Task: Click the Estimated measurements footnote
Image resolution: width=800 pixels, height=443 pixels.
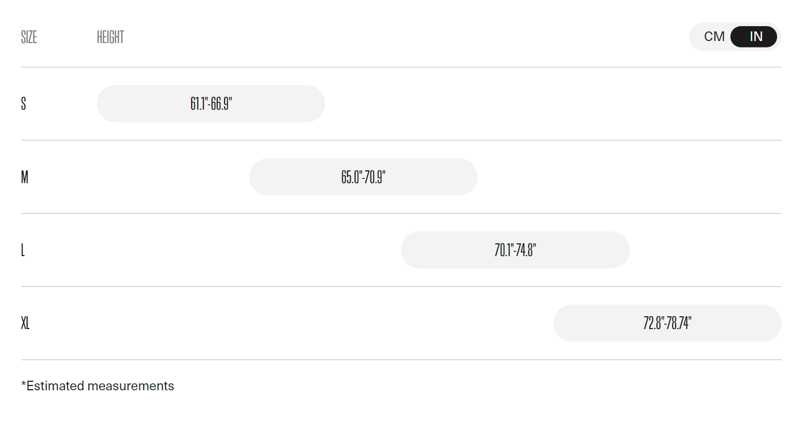Action: click(98, 386)
